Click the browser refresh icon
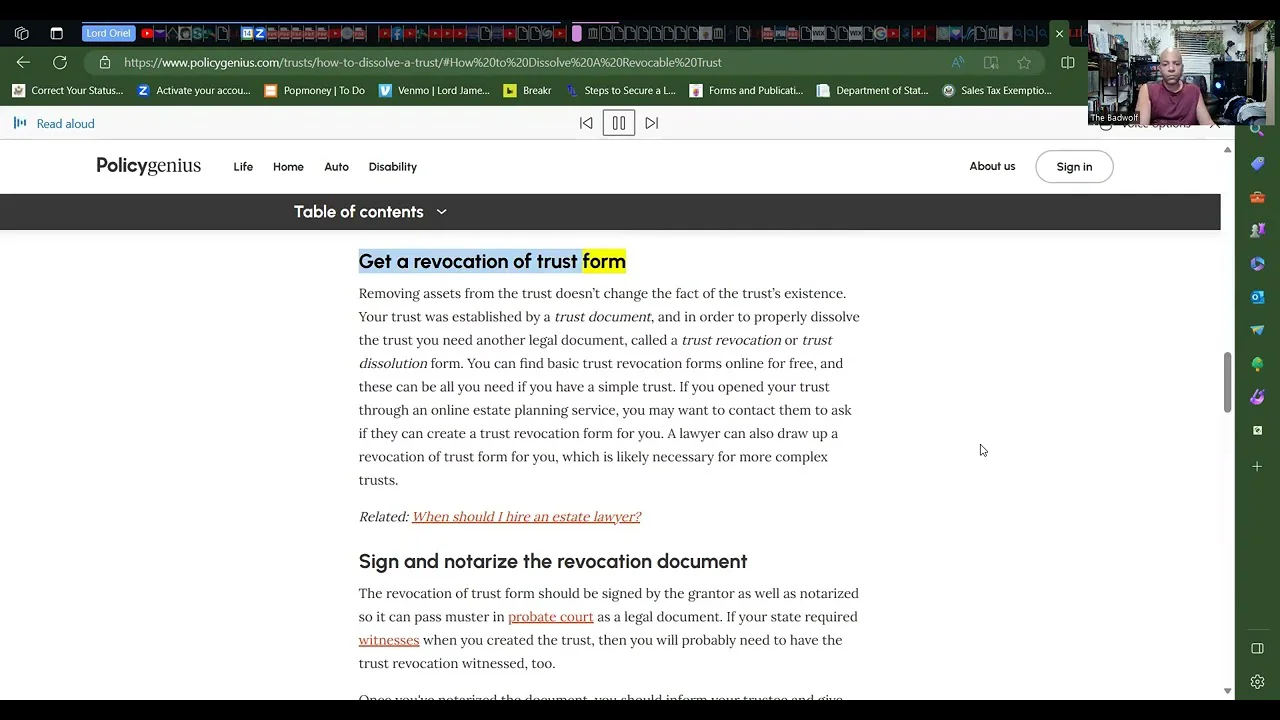This screenshot has width=1280, height=720. pyautogui.click(x=60, y=62)
